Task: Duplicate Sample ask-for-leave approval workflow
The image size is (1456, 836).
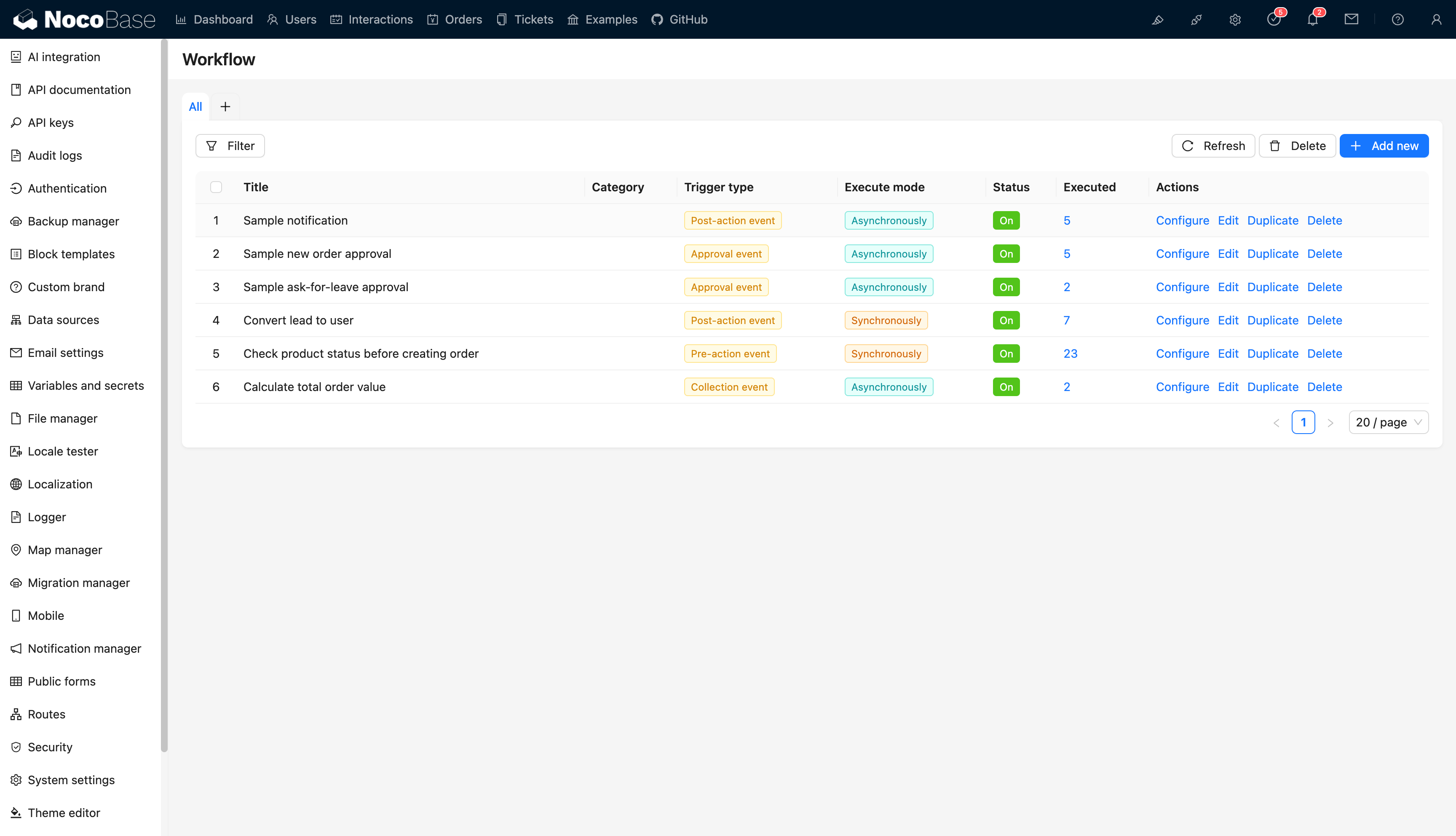Action: [x=1272, y=287]
